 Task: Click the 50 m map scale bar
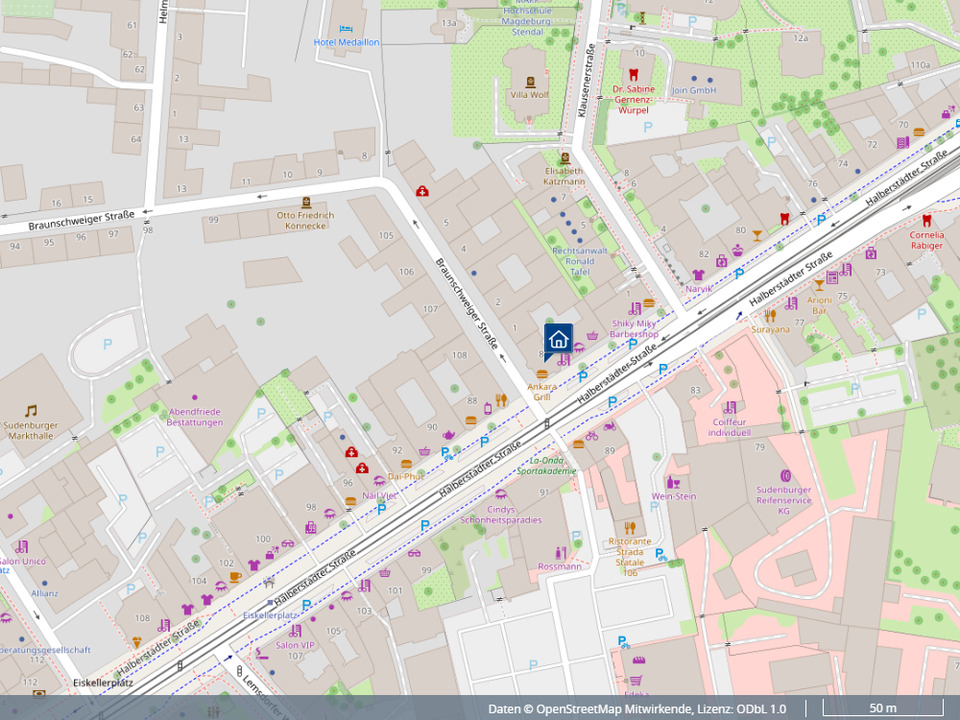[882, 709]
